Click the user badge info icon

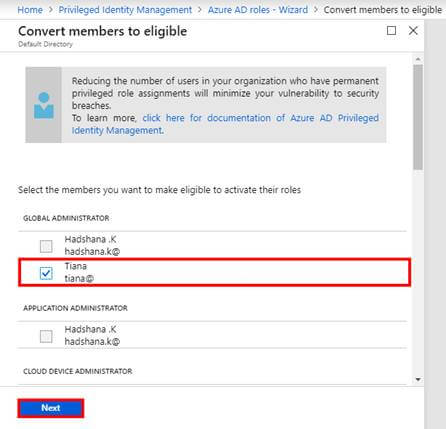coord(44,105)
